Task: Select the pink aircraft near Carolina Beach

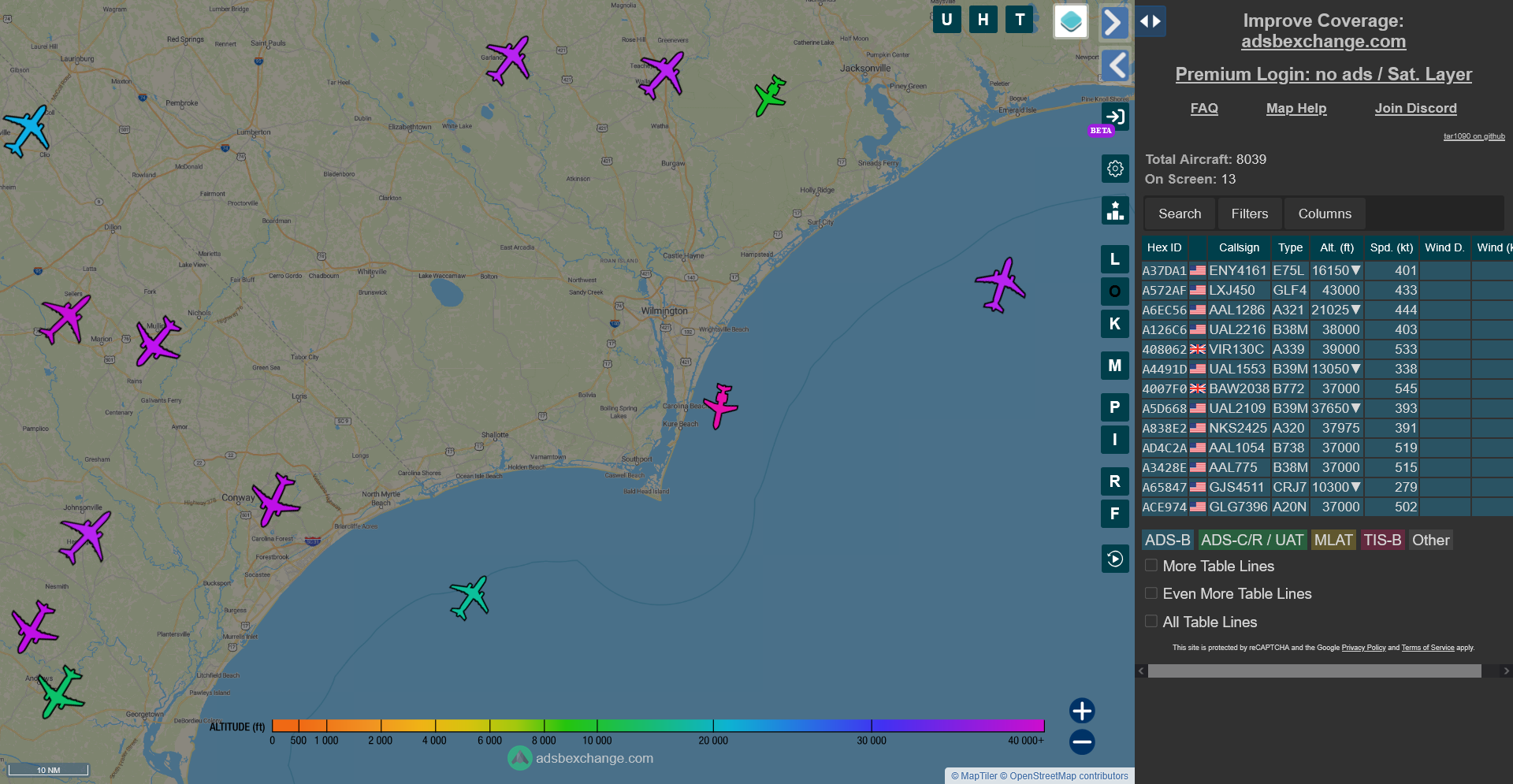Action: pos(720,406)
